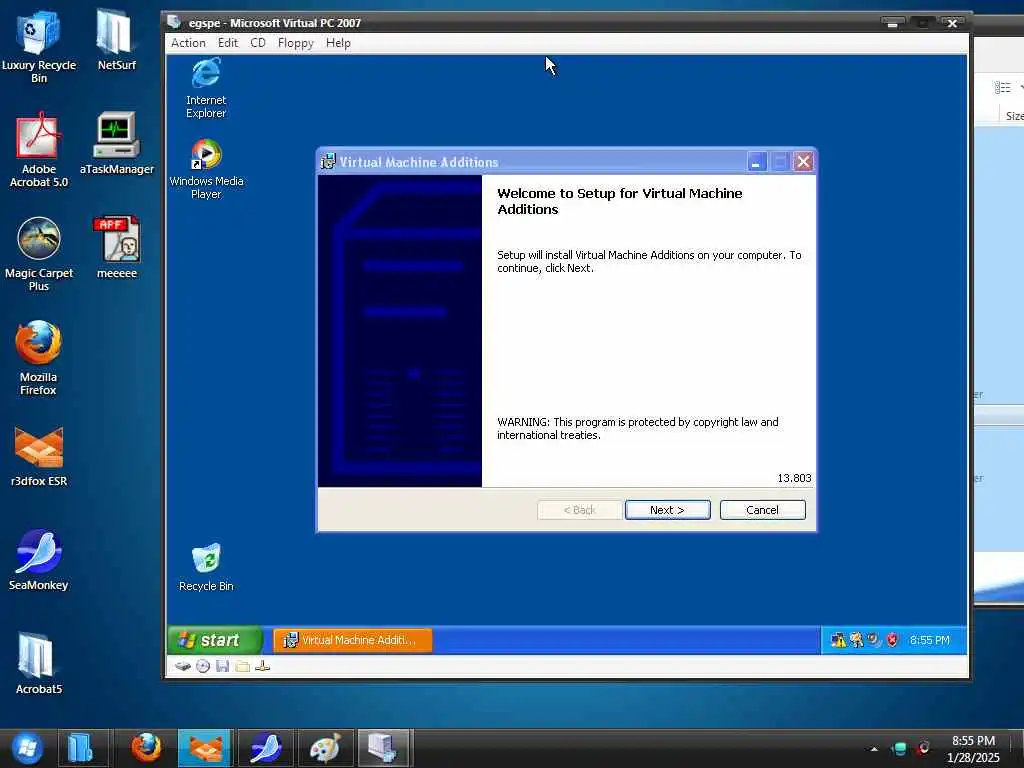Close the Virtual Machine Additions dialog
Screen dimensions: 1024x768
click(803, 162)
